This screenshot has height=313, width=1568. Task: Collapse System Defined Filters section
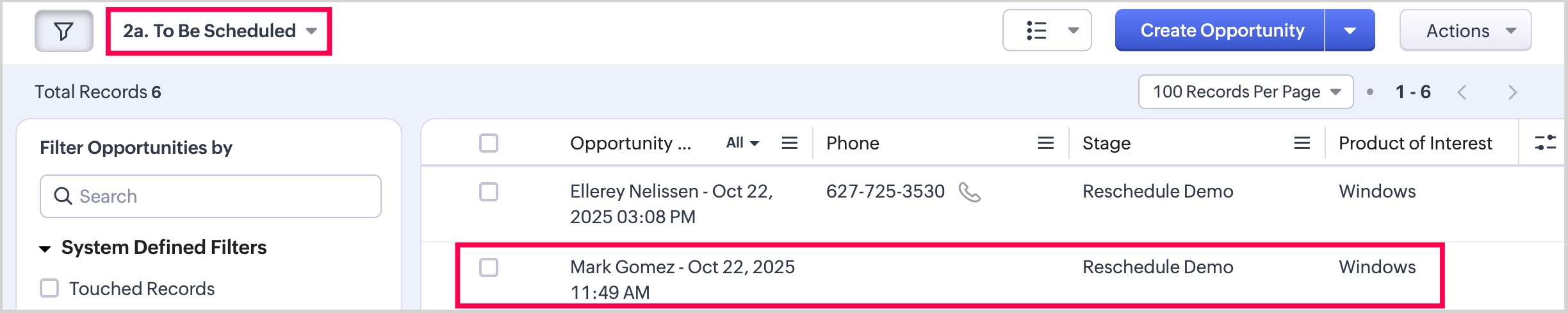(45, 248)
